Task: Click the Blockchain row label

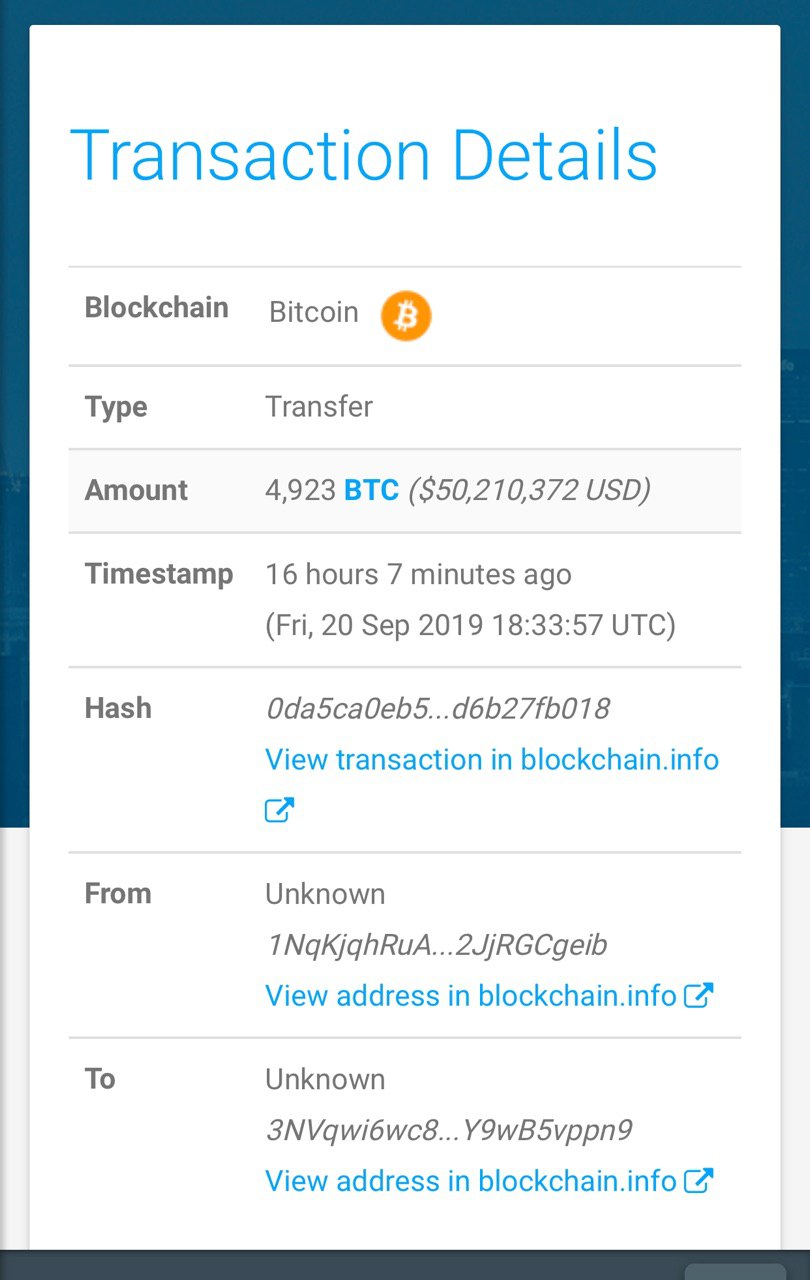Action: (x=156, y=307)
